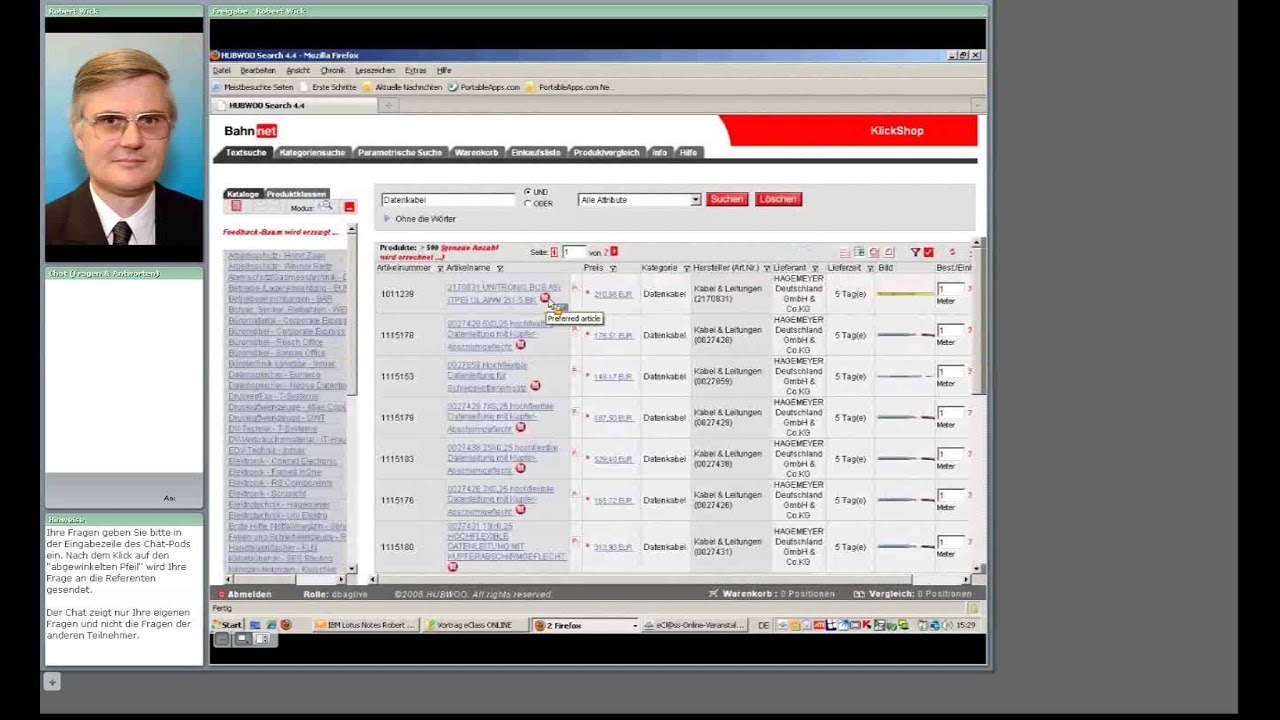Image resolution: width=1280 pixels, height=720 pixels.
Task: Open the 529,40 EUR price link
Action: (613, 459)
